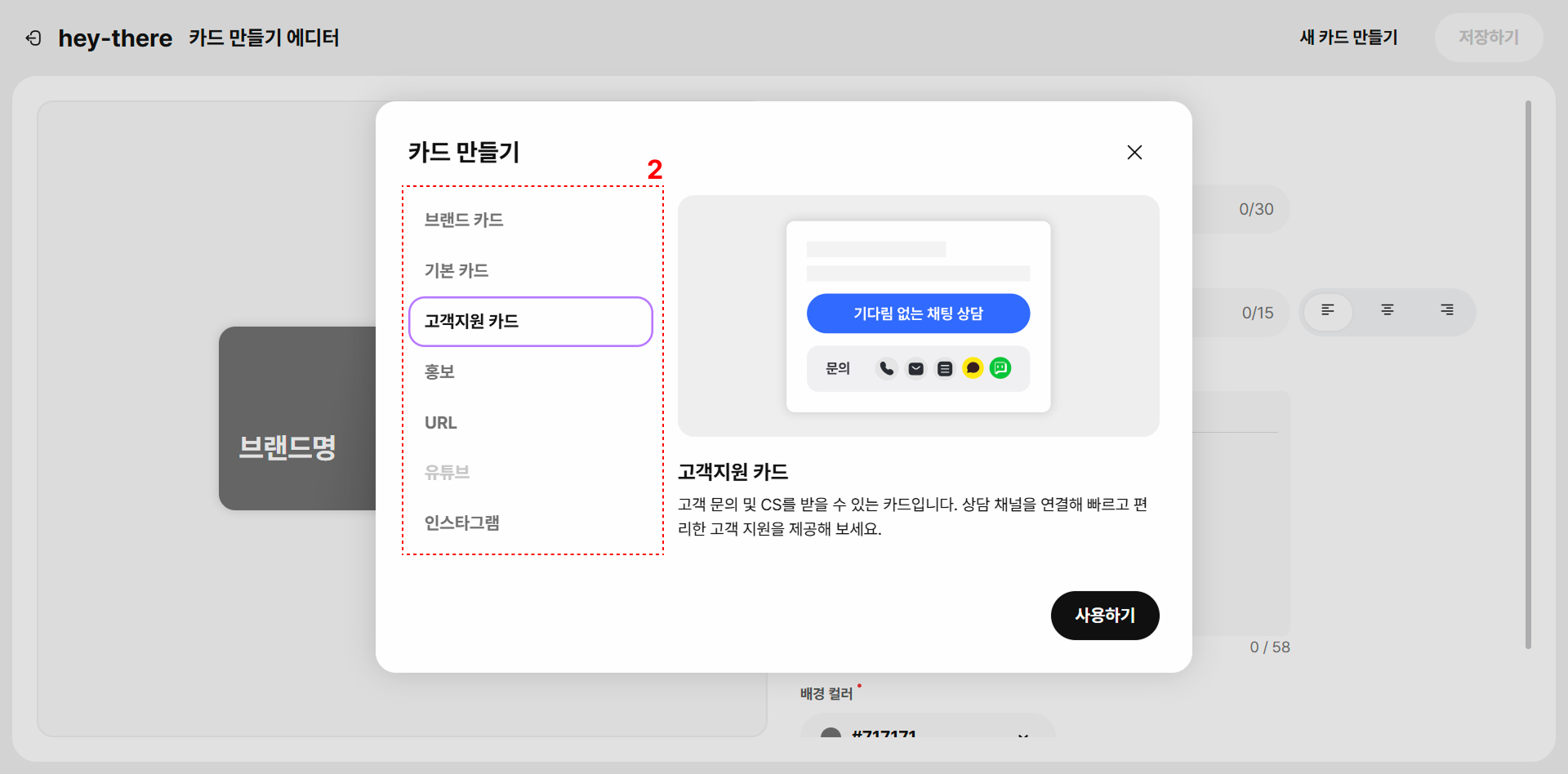Set text alignment to left
This screenshot has height=774, width=1568.
(x=1328, y=311)
